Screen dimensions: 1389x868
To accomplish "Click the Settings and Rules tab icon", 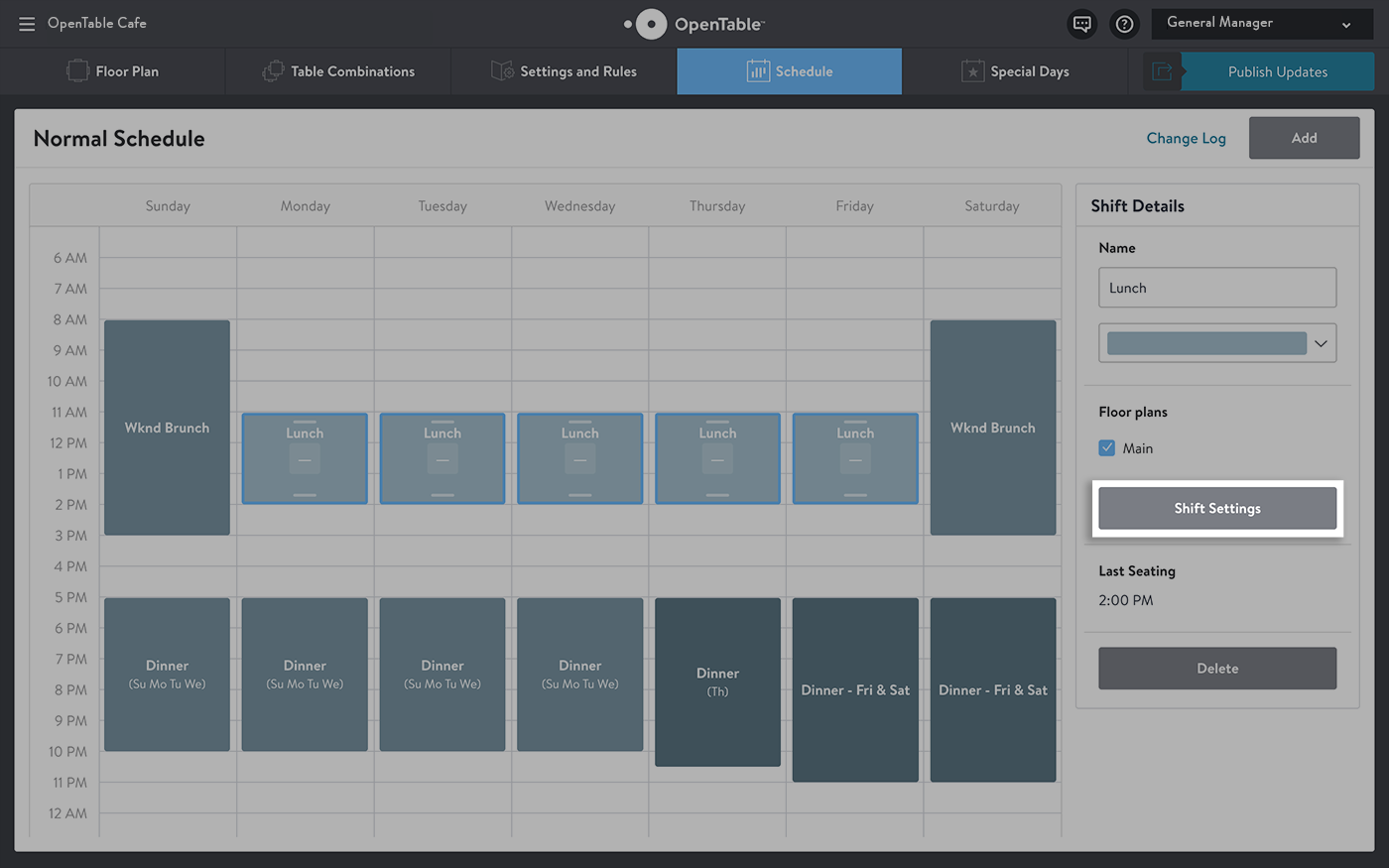I will pos(502,71).
